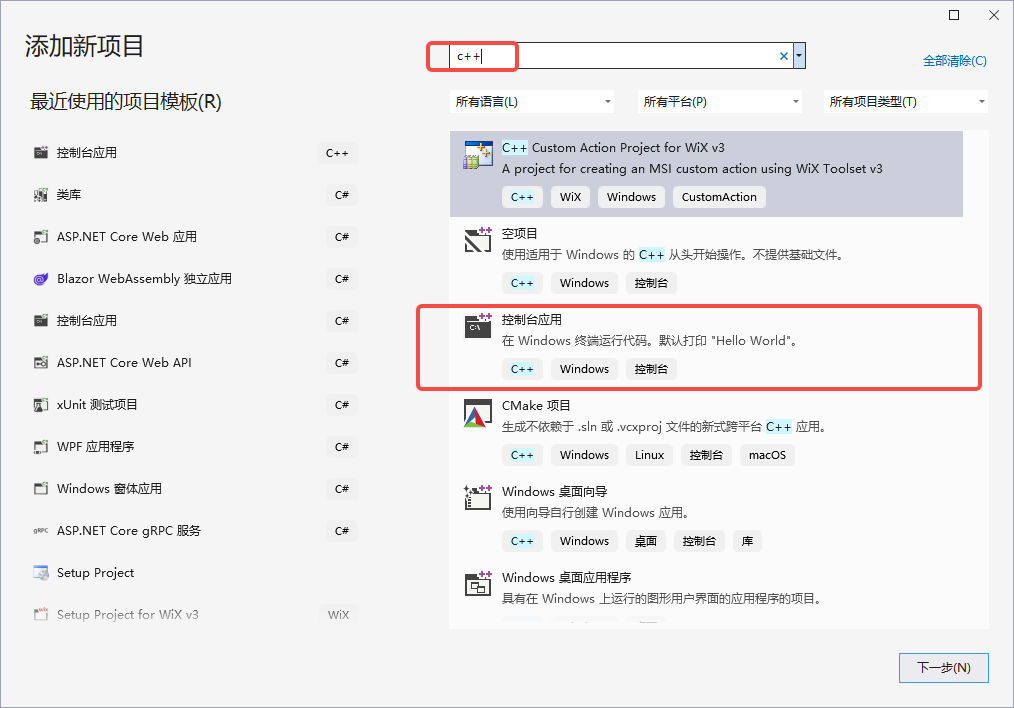Click the Windows 桌面向导 icon
The width and height of the screenshot is (1014, 708).
(x=478, y=498)
